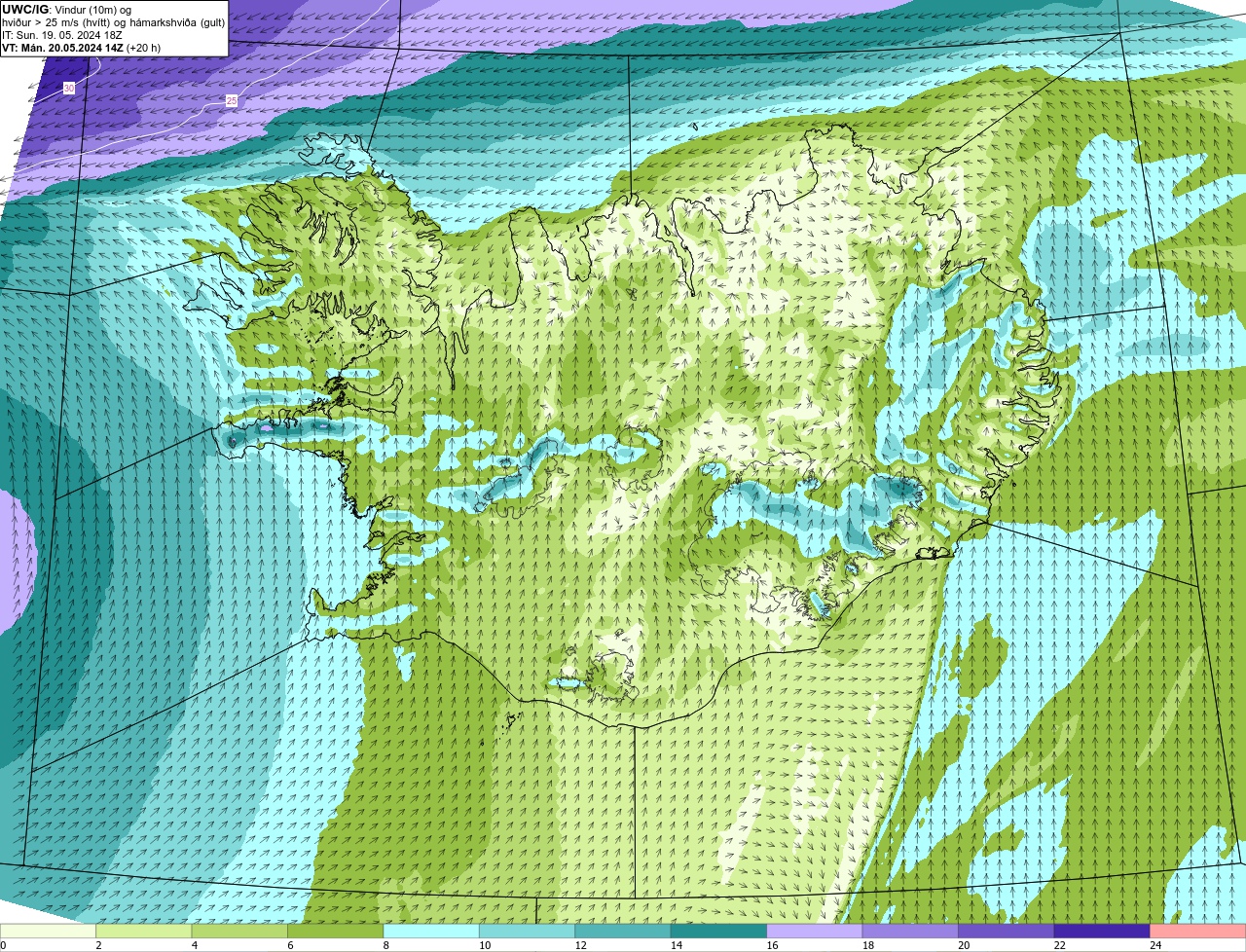The image size is (1246, 952).
Task: Select the dark green 6–8 legend swatch
Action: click(x=336, y=932)
